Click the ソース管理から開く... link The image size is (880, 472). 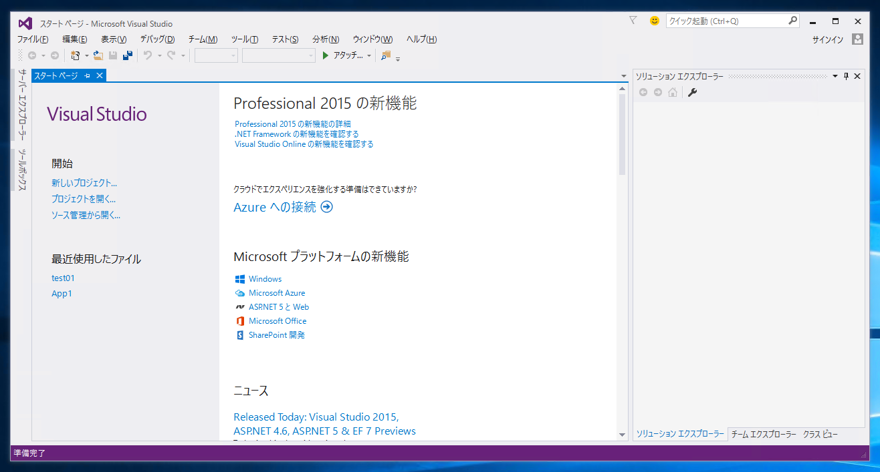click(x=86, y=215)
